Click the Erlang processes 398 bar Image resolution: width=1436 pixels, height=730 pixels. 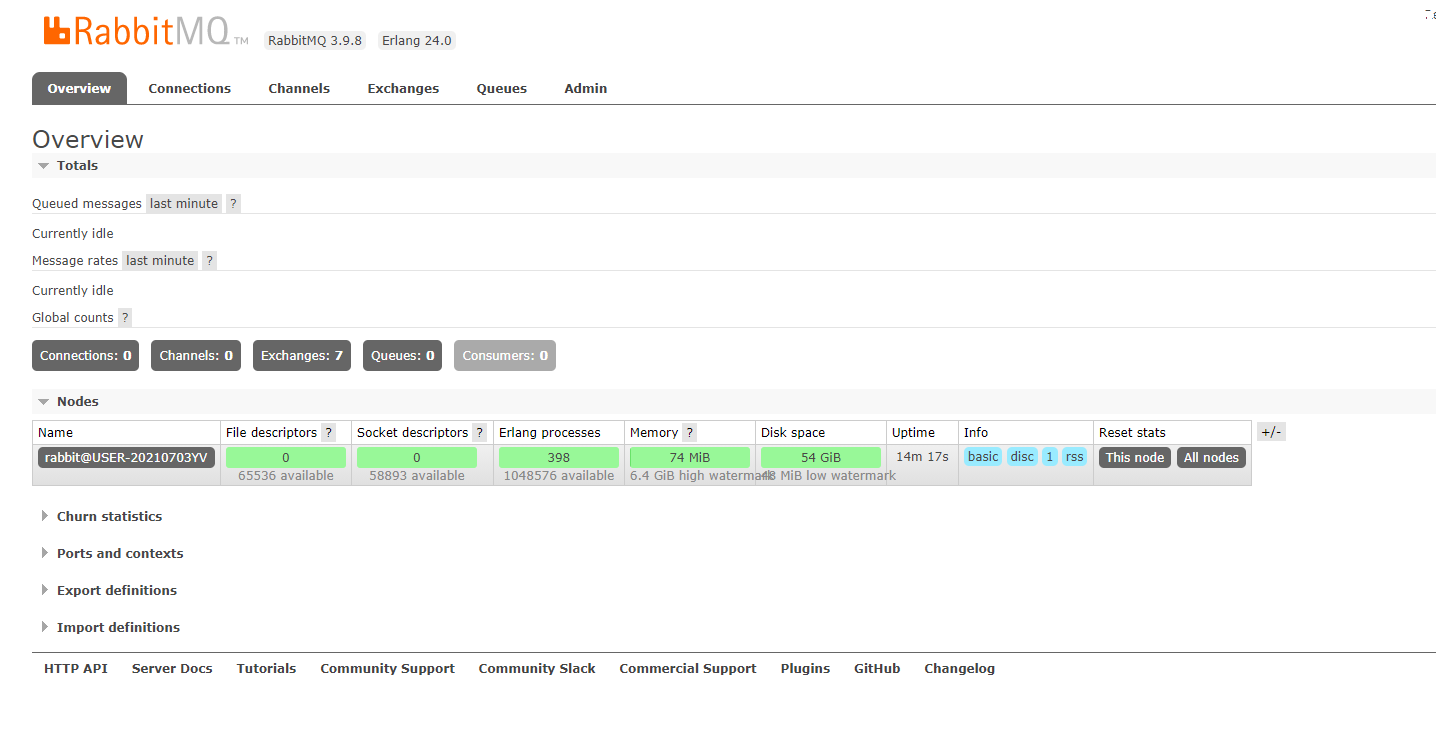point(559,458)
